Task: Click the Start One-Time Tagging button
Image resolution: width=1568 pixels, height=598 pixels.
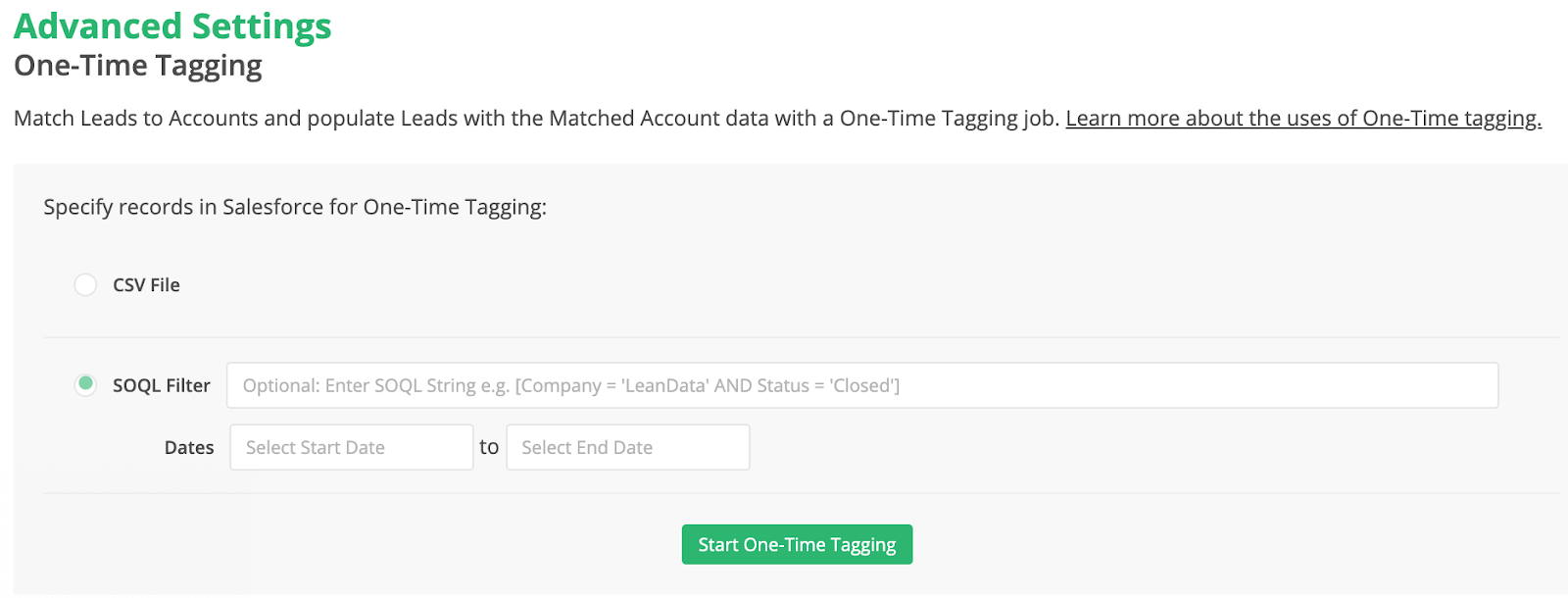Action: tap(797, 544)
